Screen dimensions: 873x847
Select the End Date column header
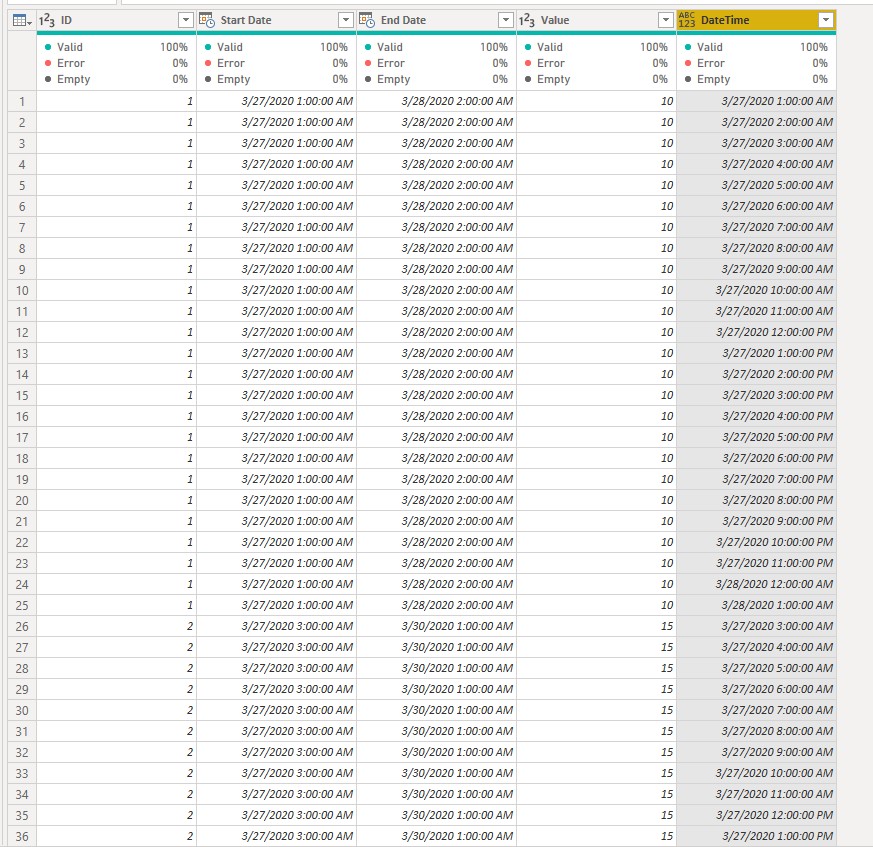click(436, 21)
